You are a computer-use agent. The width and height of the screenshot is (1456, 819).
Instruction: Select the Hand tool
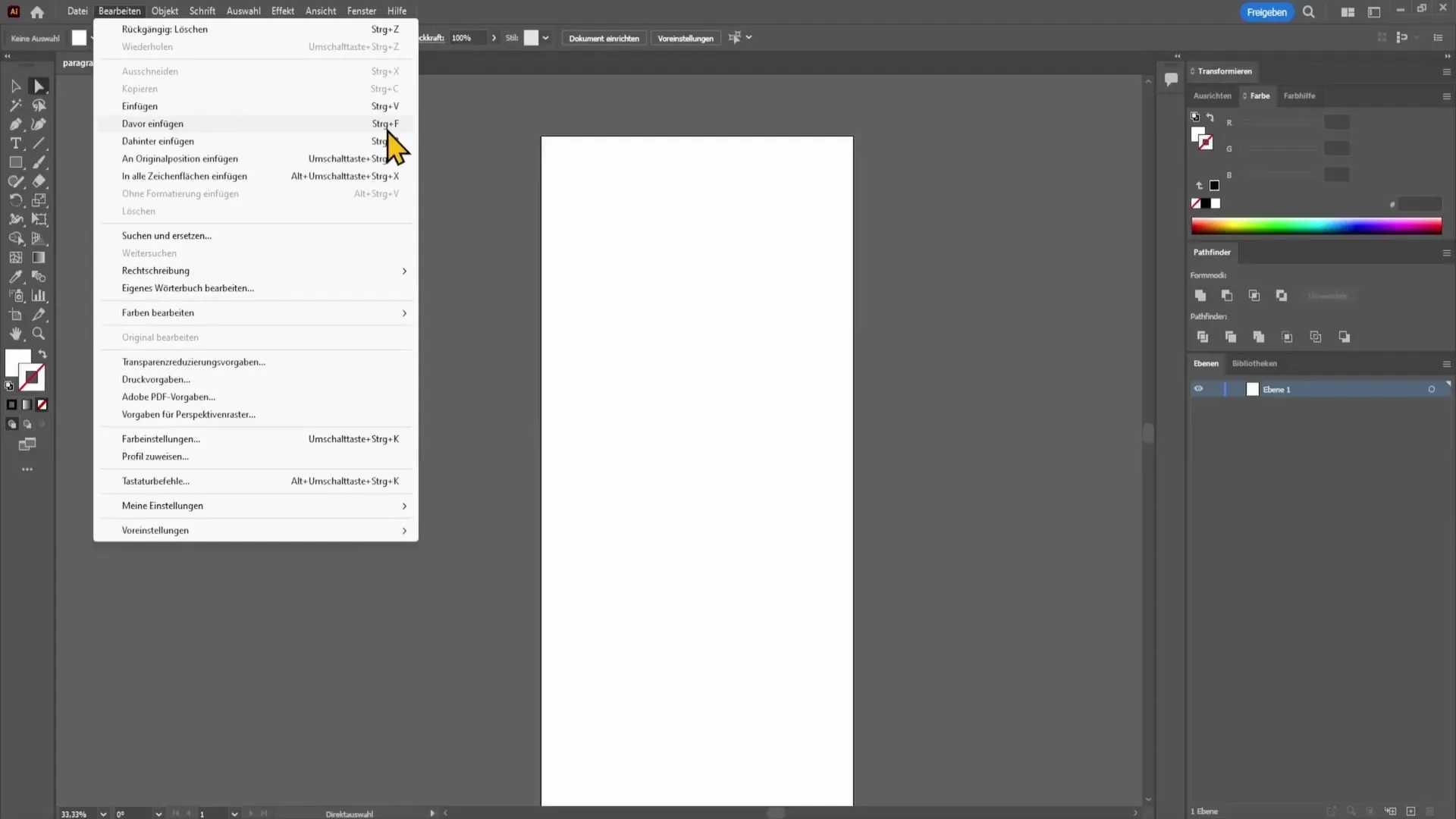(x=15, y=334)
